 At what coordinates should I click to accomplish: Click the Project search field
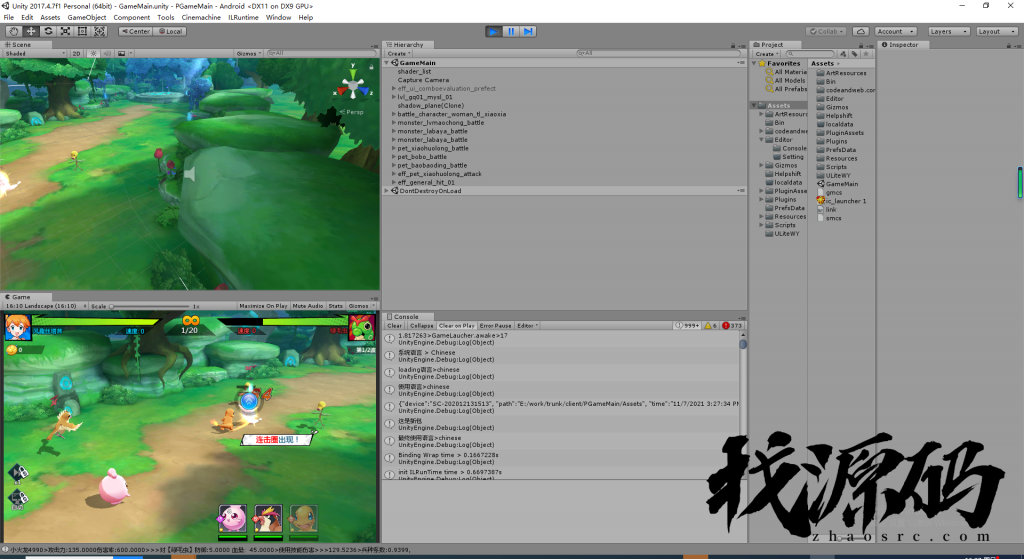point(810,54)
